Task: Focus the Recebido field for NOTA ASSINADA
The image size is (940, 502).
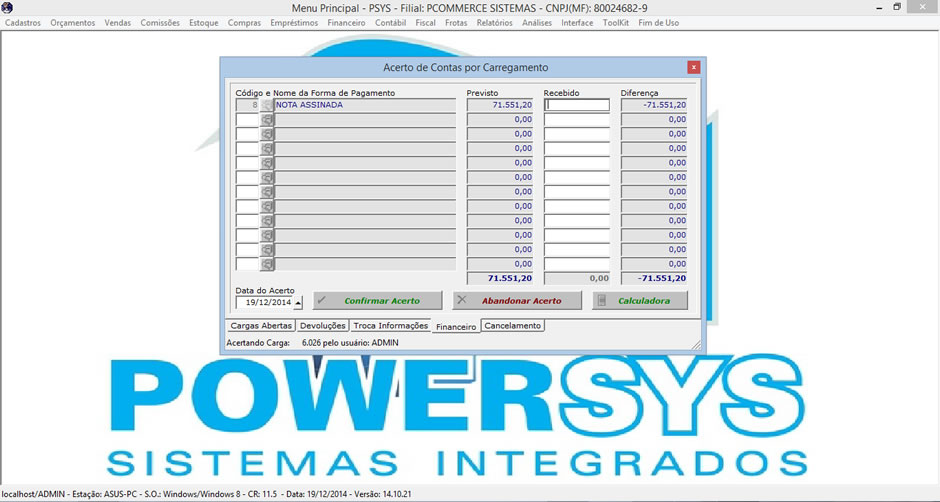Action: pos(577,105)
